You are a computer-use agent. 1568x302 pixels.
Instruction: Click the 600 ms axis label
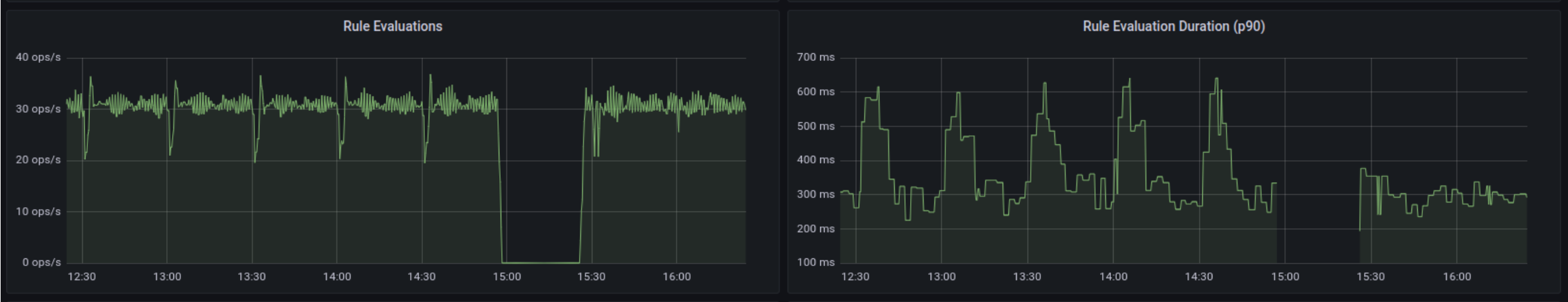coord(816,92)
